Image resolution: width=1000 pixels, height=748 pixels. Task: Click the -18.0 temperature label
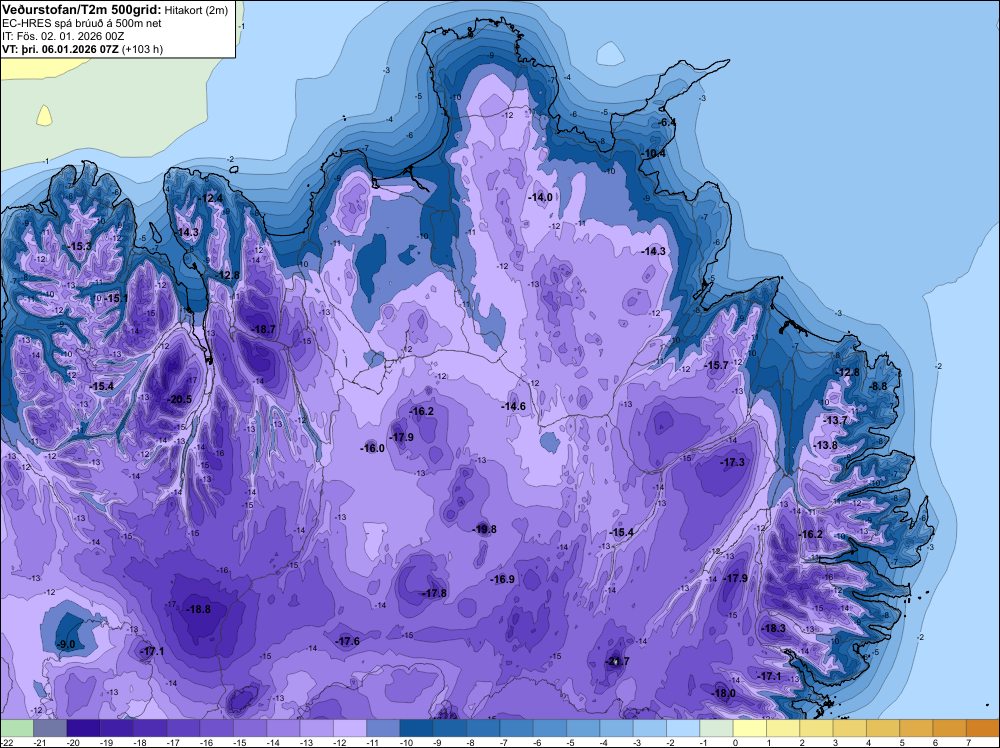724,693
